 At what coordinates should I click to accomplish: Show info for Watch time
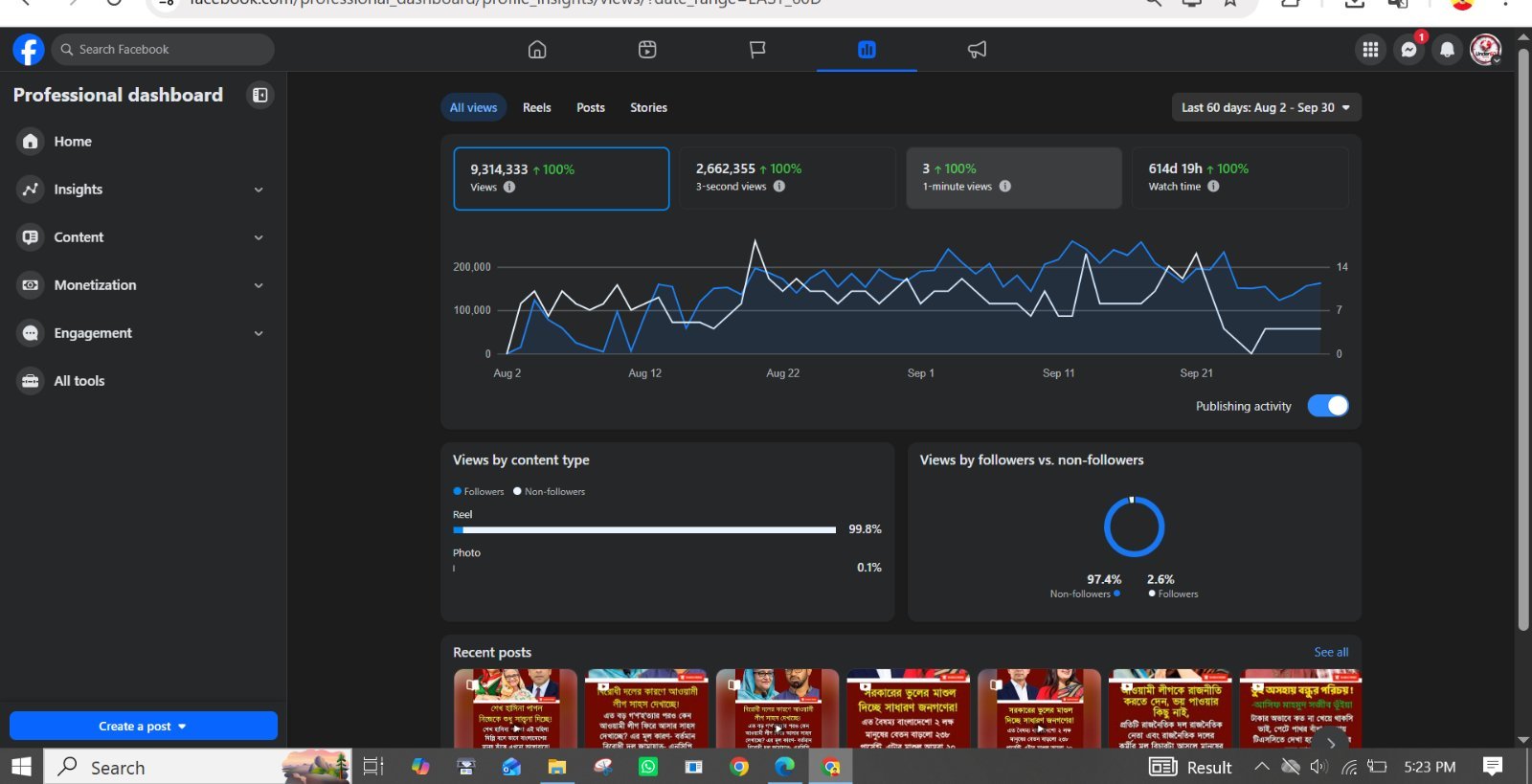1213,187
